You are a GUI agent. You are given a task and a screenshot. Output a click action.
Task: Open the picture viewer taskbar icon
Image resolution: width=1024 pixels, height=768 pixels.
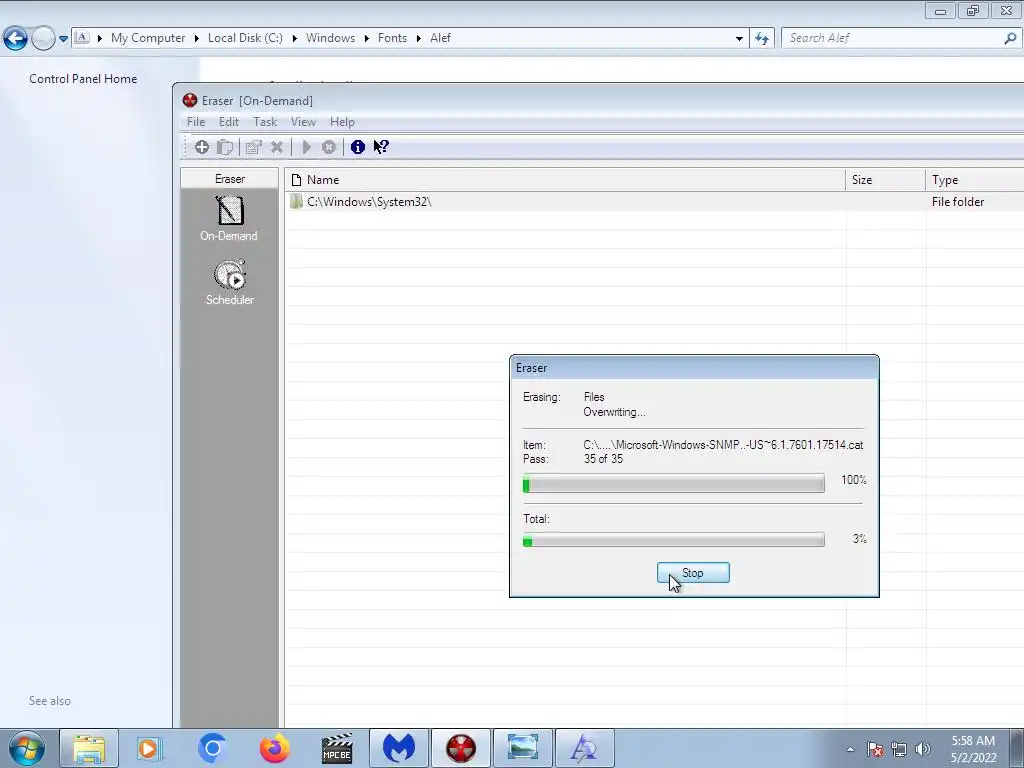click(523, 748)
